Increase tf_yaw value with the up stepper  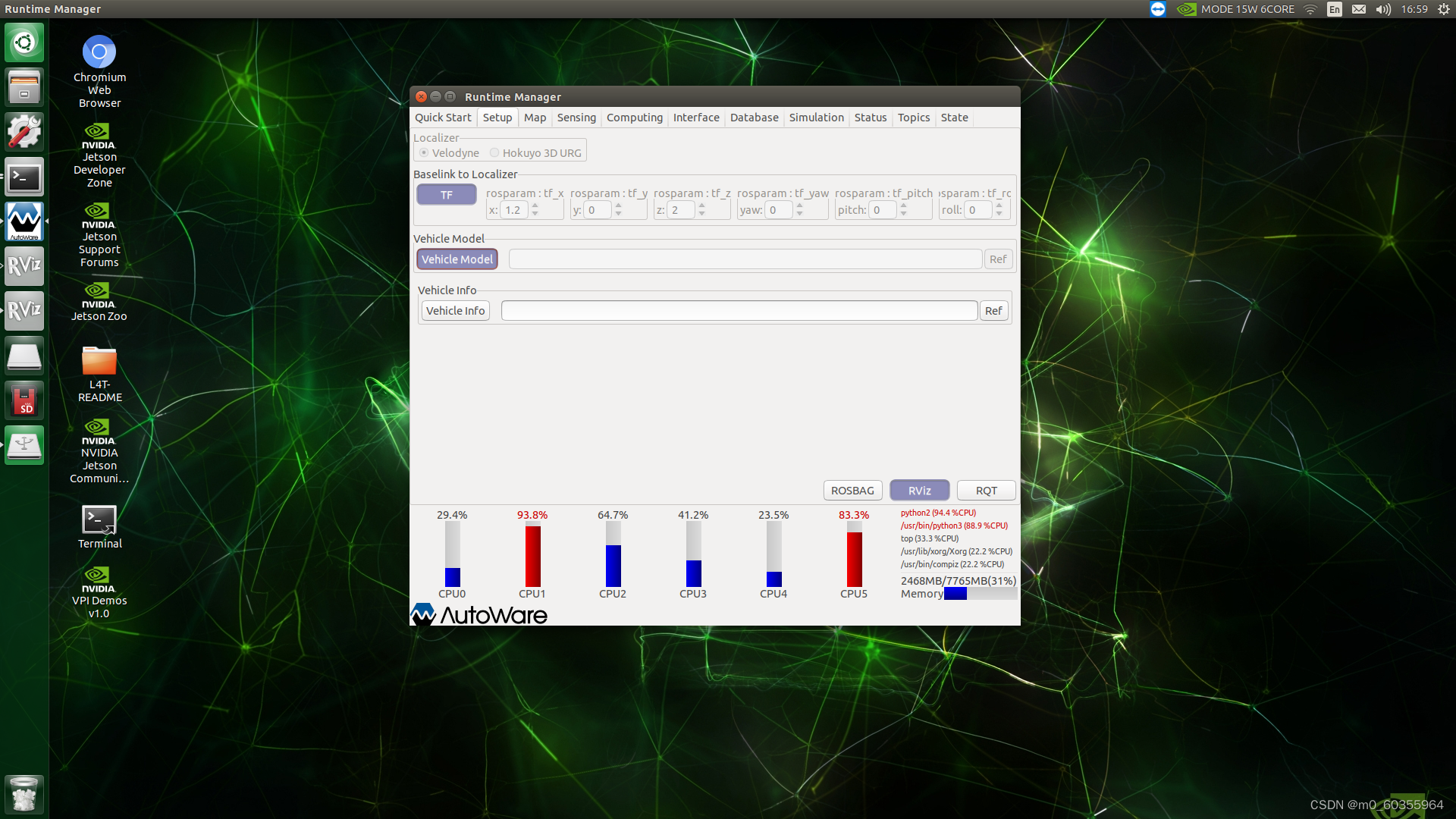pyautogui.click(x=800, y=206)
